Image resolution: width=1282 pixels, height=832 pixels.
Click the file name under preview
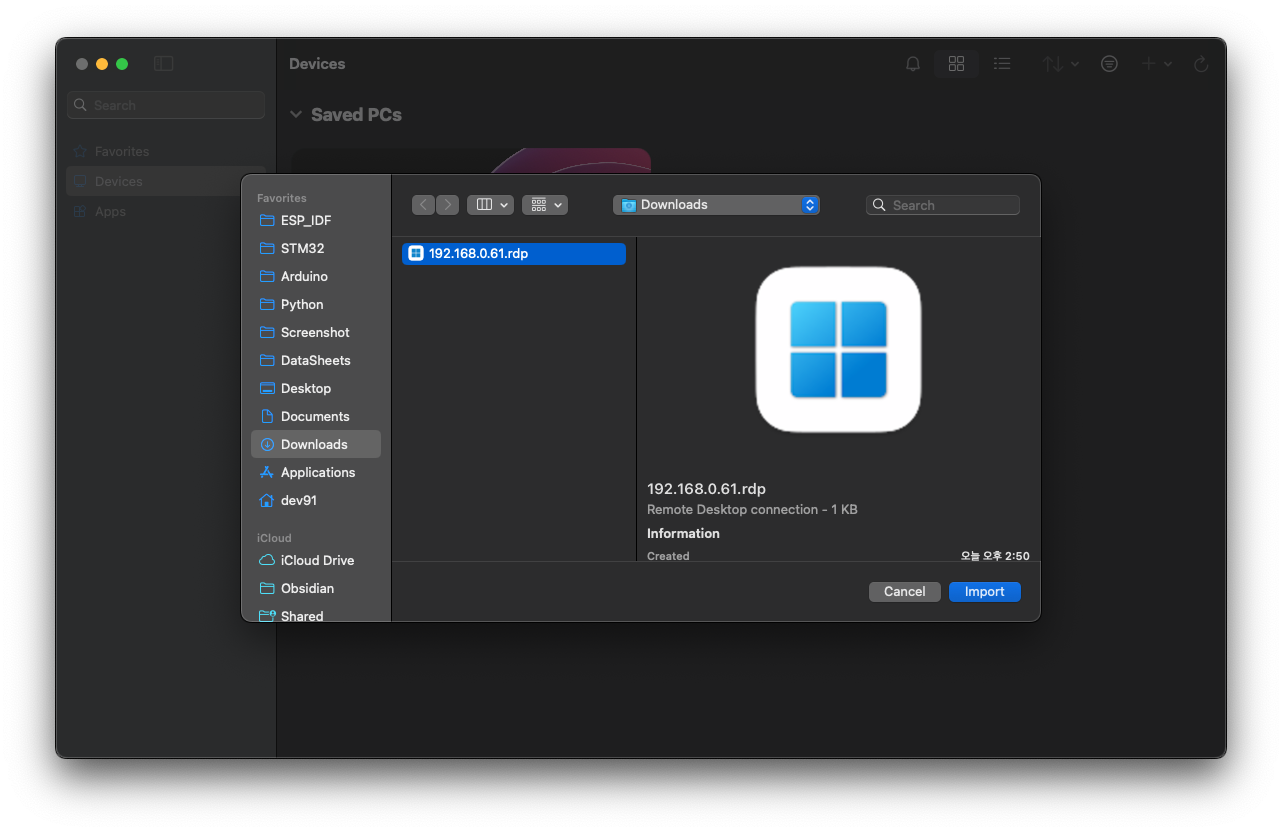coord(706,489)
